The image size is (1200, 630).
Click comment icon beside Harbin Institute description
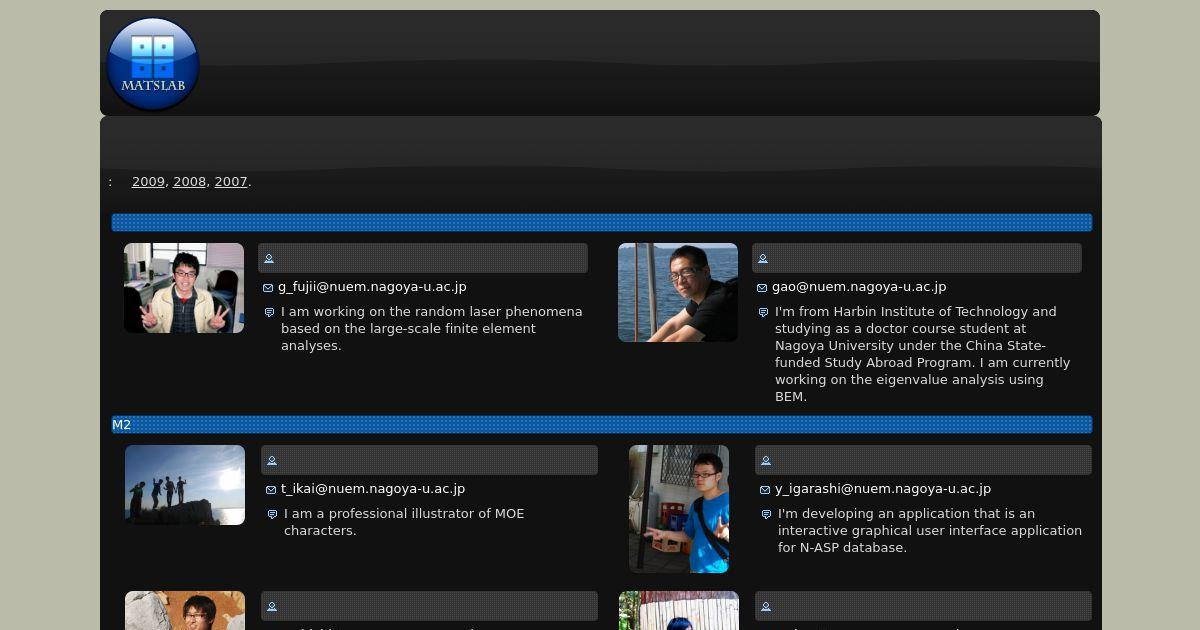click(763, 313)
